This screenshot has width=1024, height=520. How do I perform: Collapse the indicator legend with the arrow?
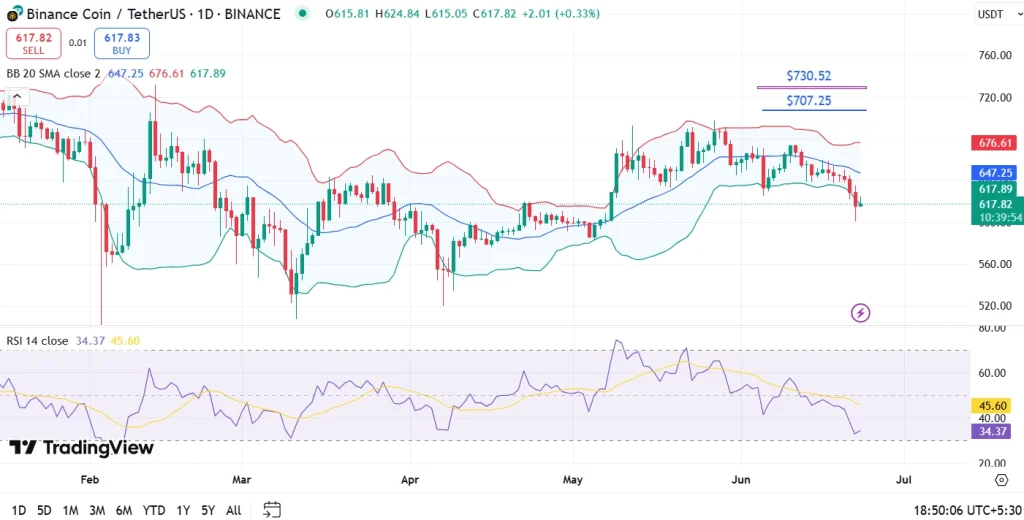[x=16, y=97]
